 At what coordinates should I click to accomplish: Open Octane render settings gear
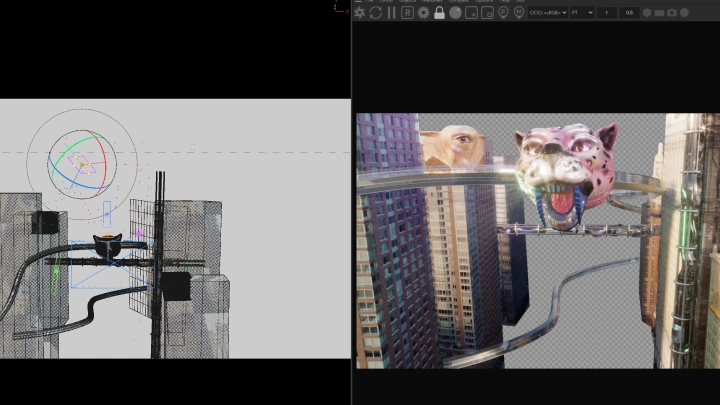pos(423,13)
